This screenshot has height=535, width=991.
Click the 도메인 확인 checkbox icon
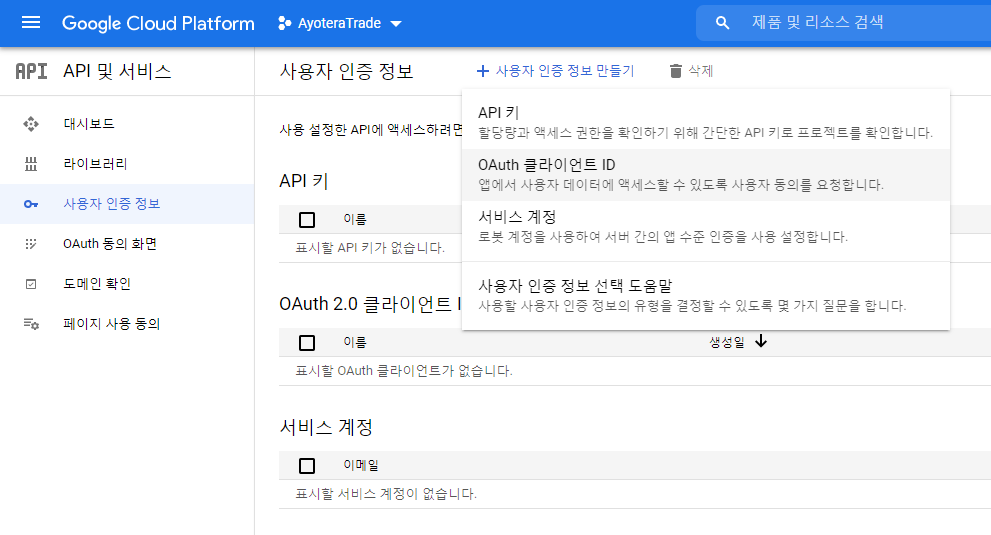tap(31, 284)
